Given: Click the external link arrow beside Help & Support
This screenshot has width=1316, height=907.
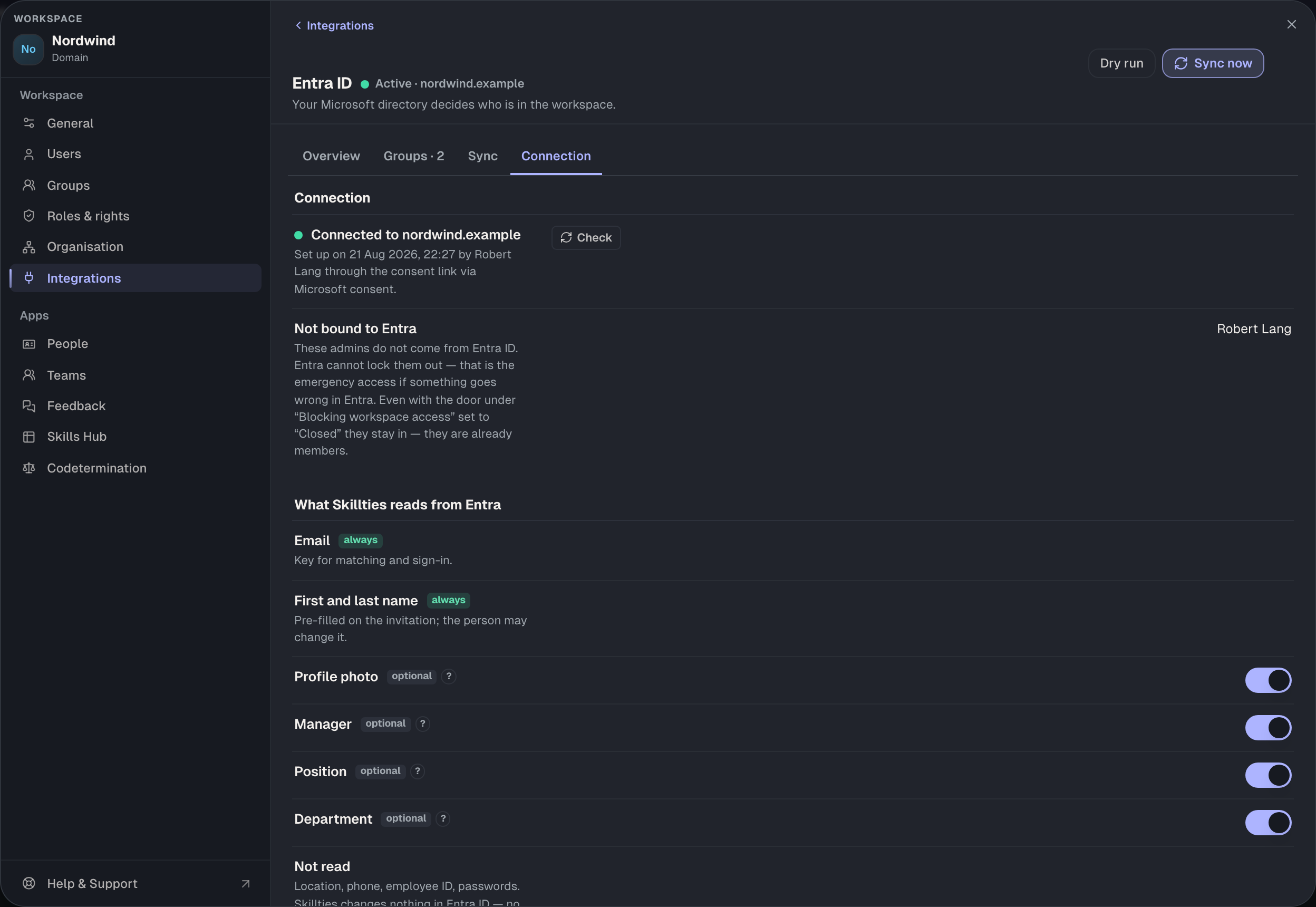Looking at the screenshot, I should (246, 884).
